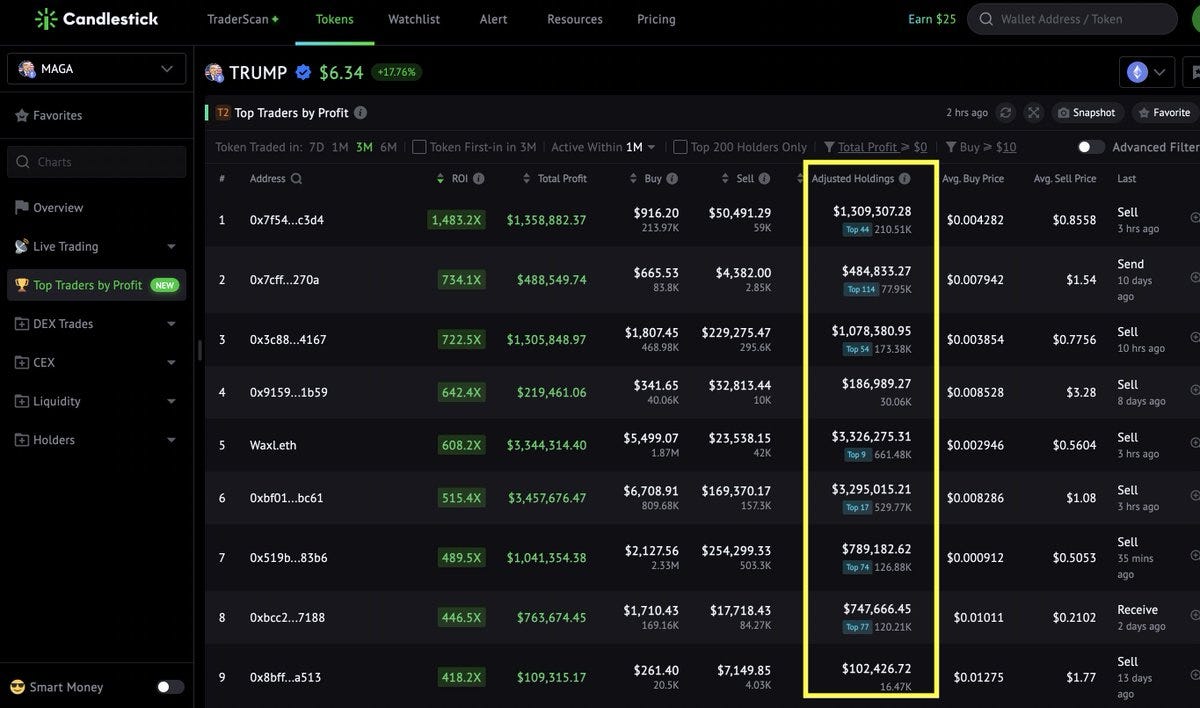The image size is (1200, 708).
Task: Turn on the Advanced Filter toggle
Action: 1091,147
